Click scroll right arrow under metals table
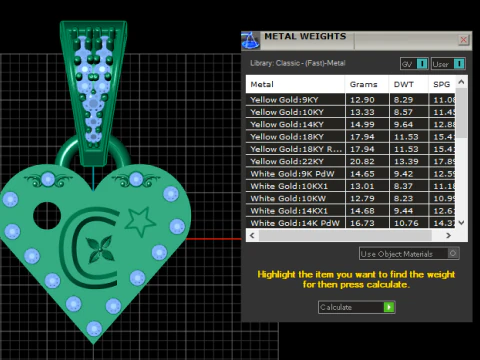 (448, 235)
